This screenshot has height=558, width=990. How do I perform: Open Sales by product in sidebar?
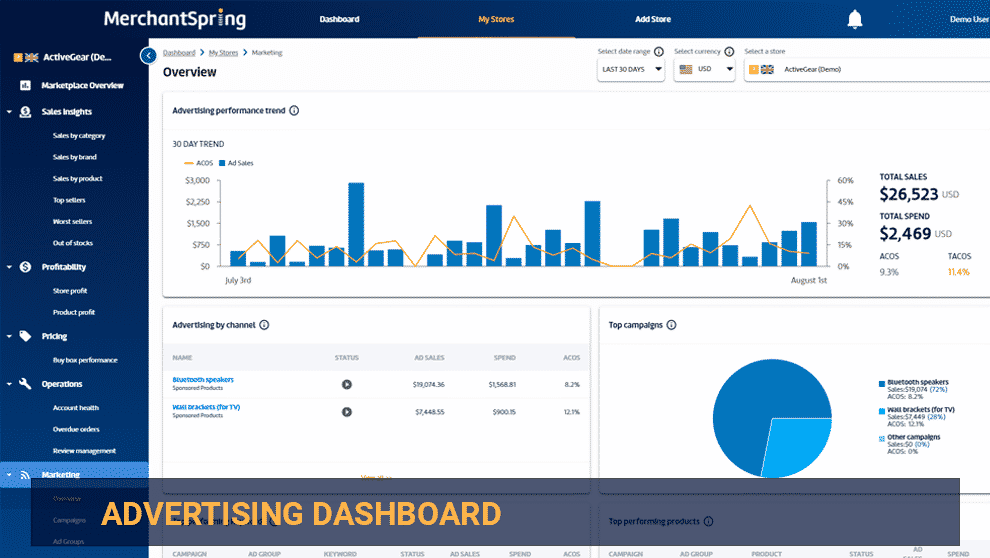click(x=77, y=179)
